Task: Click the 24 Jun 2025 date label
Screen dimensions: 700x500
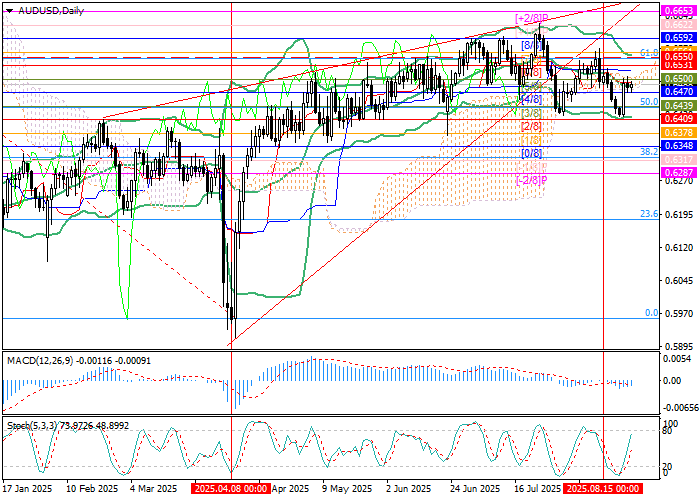Action: click(x=475, y=488)
